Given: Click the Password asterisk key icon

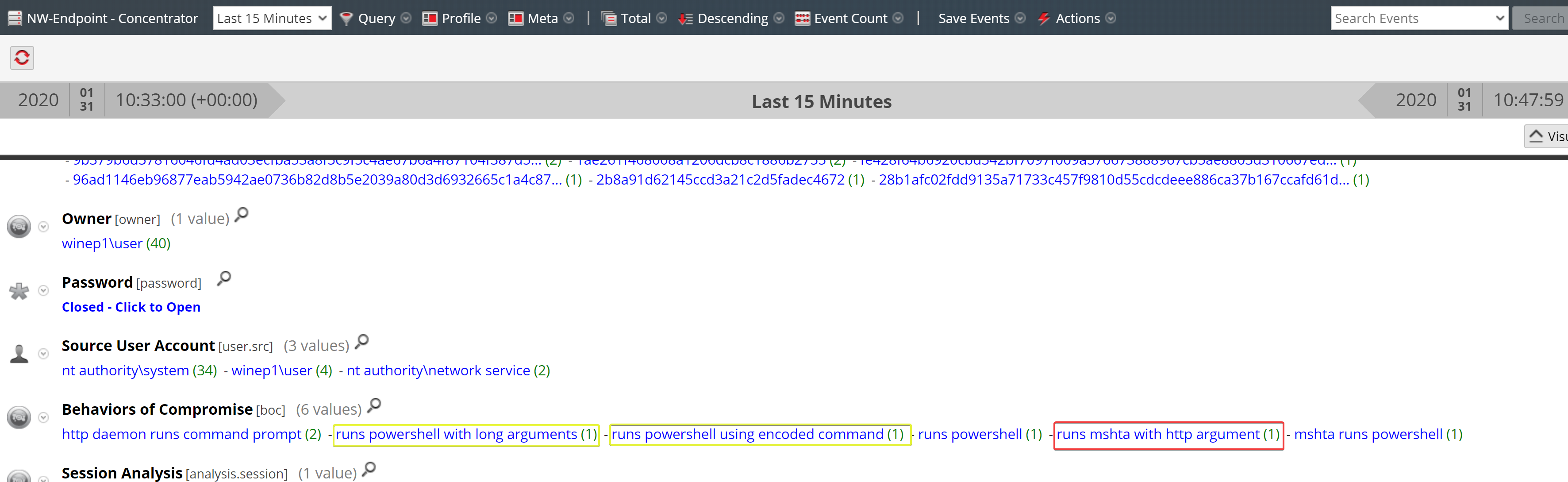Looking at the screenshot, I should [19, 291].
